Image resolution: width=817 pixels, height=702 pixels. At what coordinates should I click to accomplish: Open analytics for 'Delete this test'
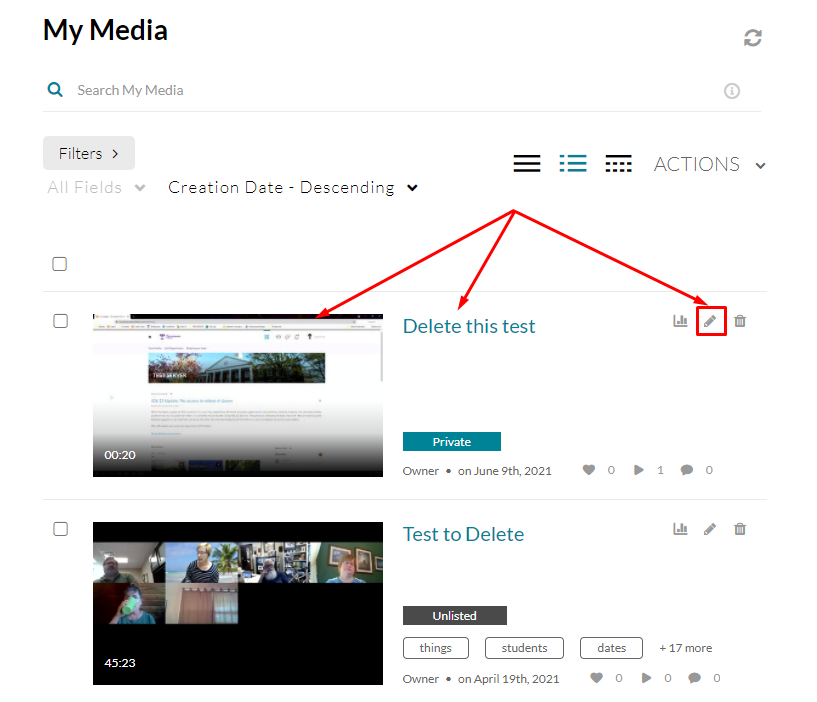[x=680, y=321]
